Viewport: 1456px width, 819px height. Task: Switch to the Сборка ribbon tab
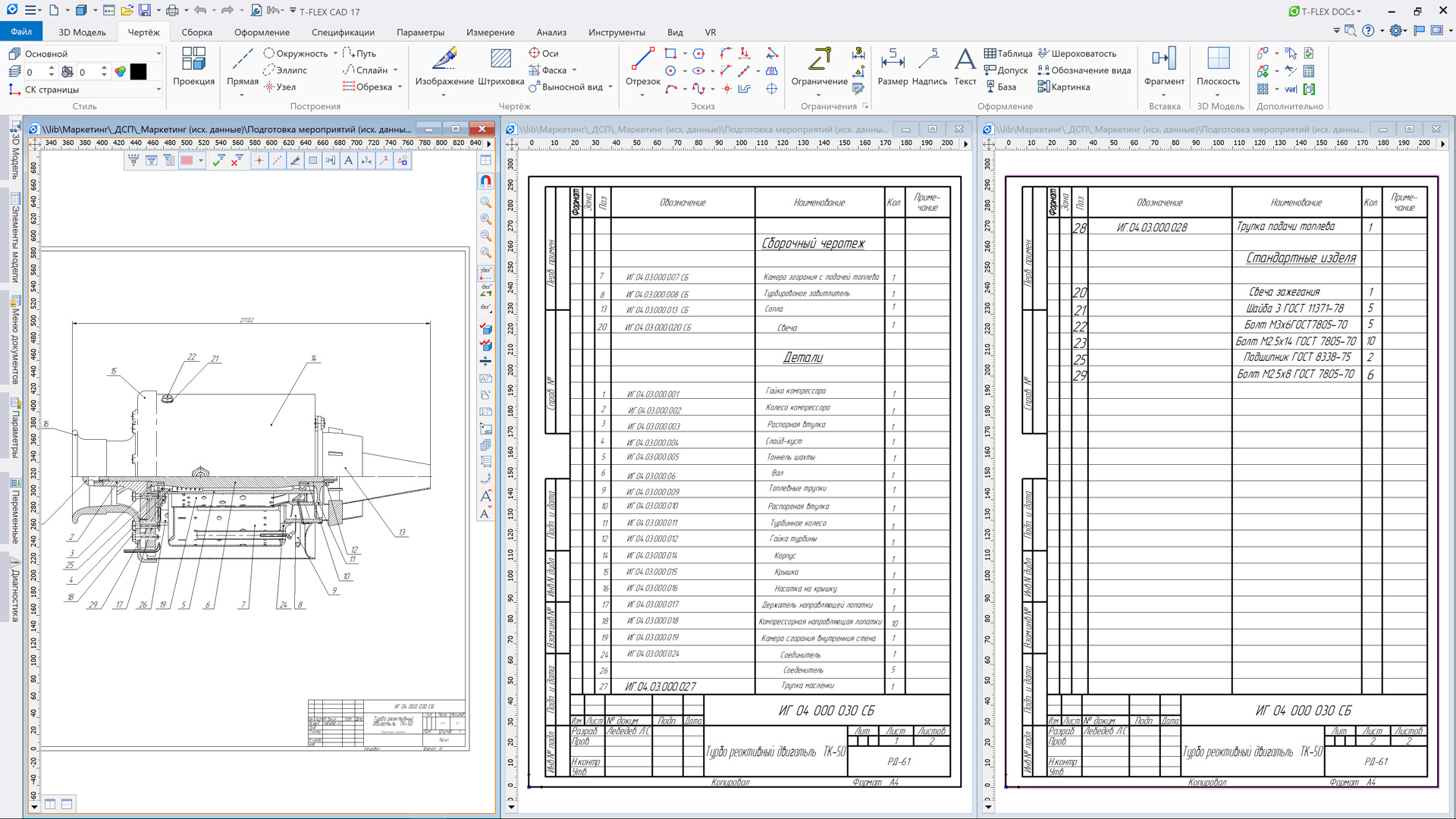coord(196,33)
